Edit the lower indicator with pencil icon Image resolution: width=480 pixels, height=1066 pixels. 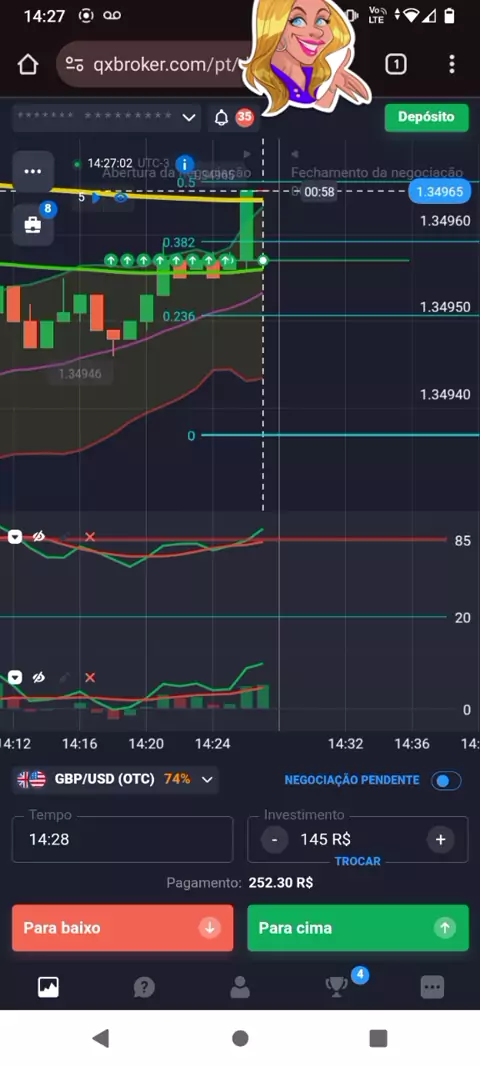[x=65, y=677]
